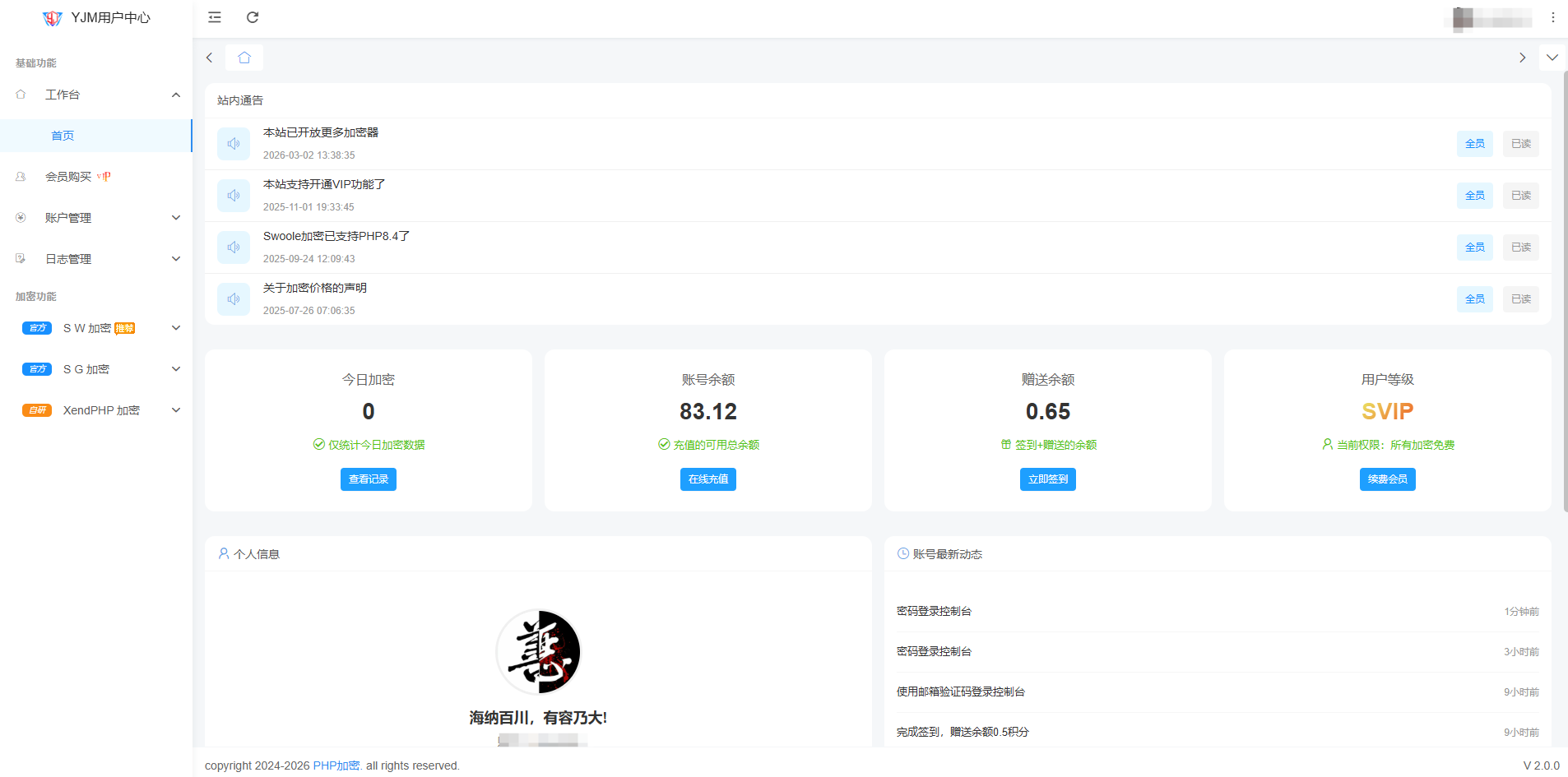Click the vertical three-dot more options icon

coord(1552,17)
